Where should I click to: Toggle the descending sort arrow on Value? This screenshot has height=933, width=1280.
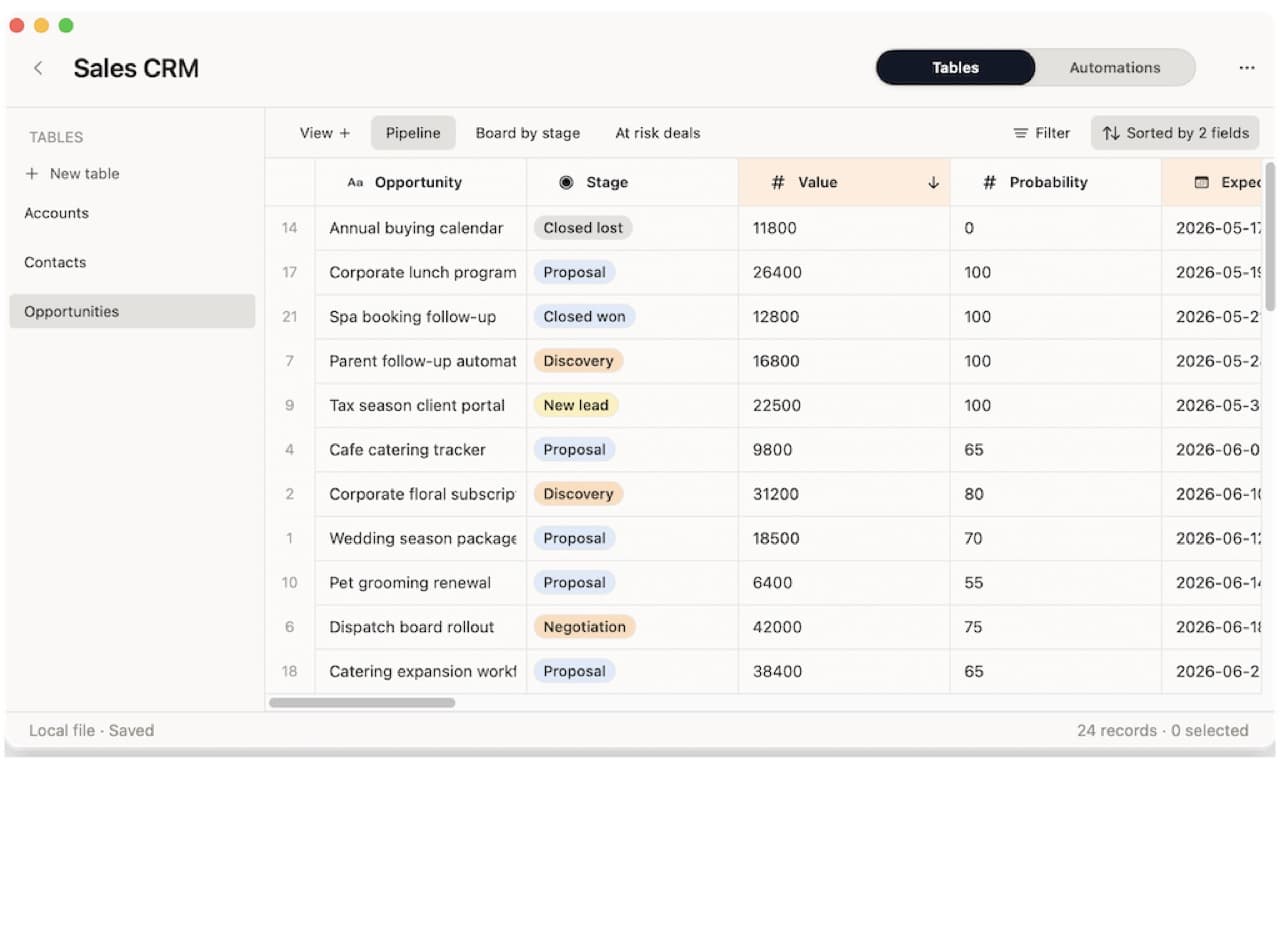point(933,182)
